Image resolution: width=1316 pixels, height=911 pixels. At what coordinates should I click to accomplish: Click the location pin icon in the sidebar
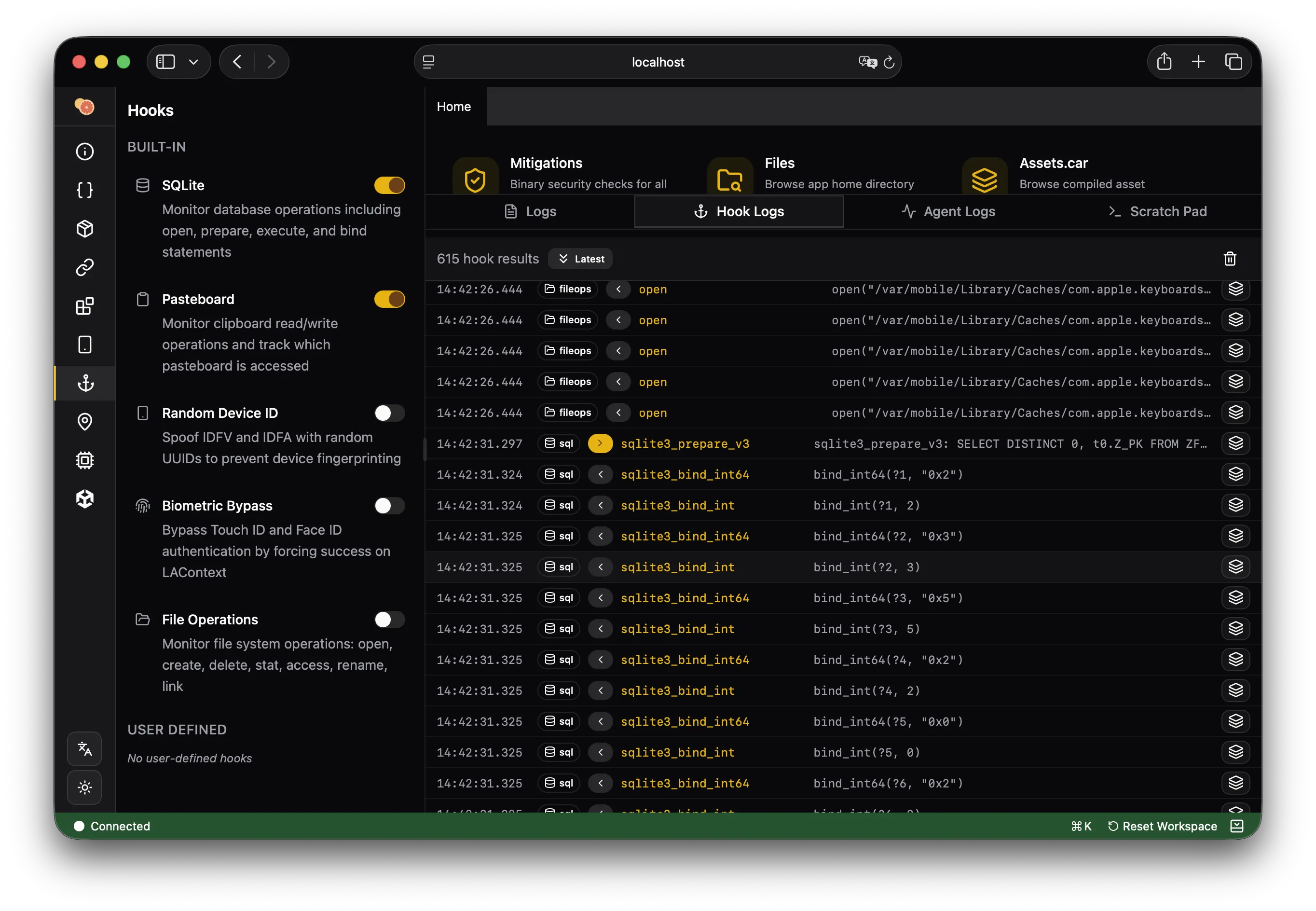[84, 422]
